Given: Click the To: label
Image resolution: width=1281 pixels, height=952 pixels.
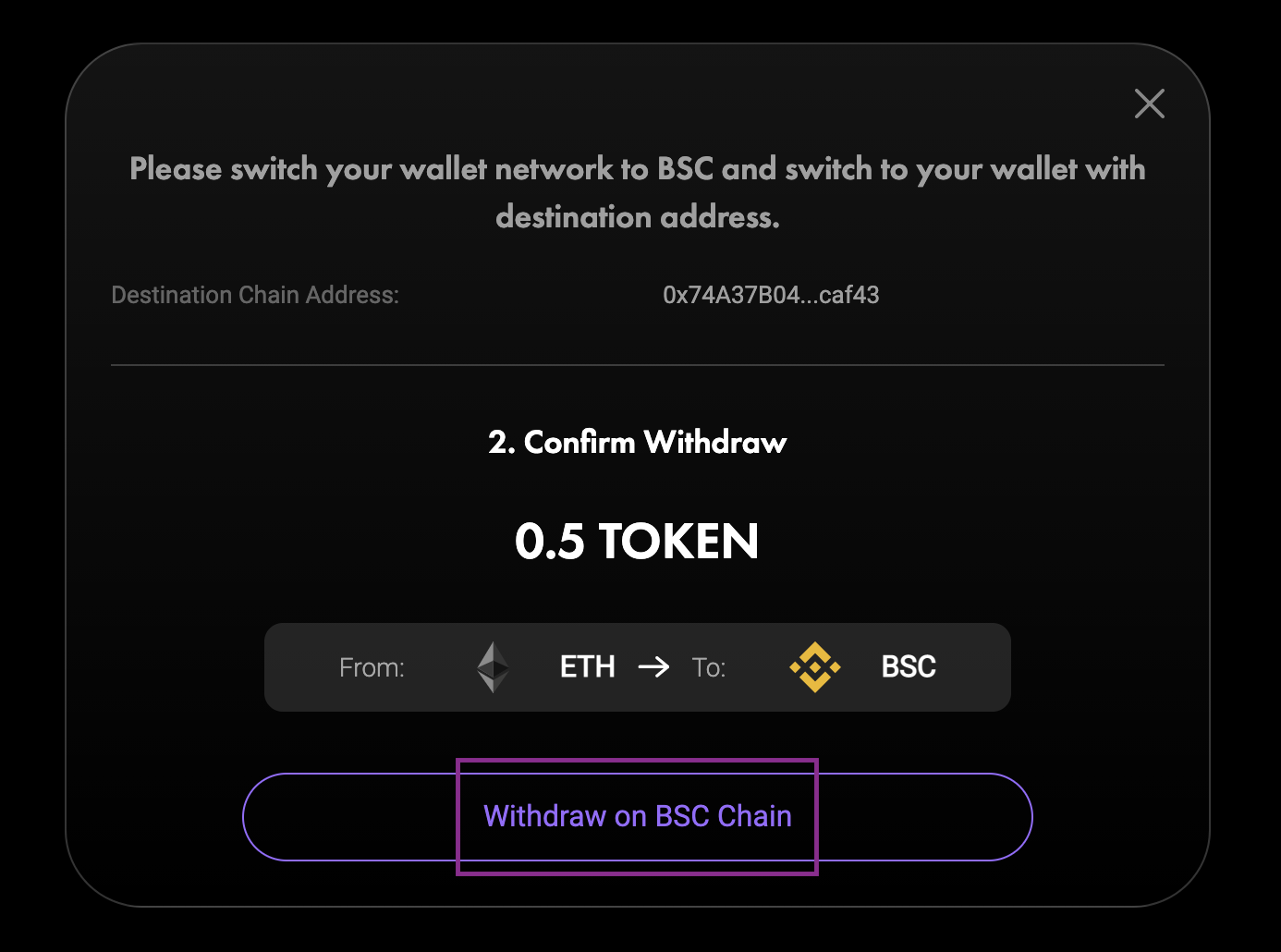Looking at the screenshot, I should (709, 667).
